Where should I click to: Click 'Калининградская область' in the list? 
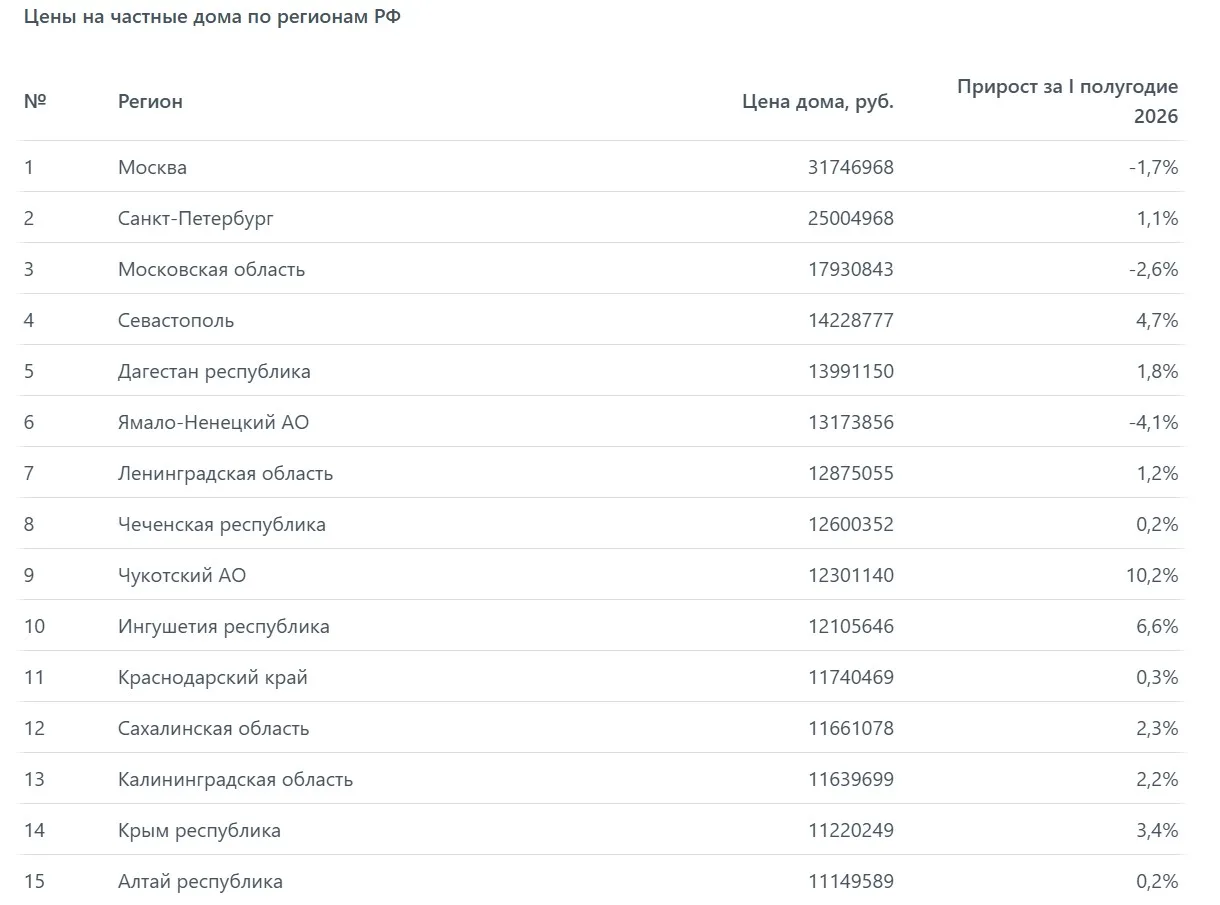(x=235, y=779)
